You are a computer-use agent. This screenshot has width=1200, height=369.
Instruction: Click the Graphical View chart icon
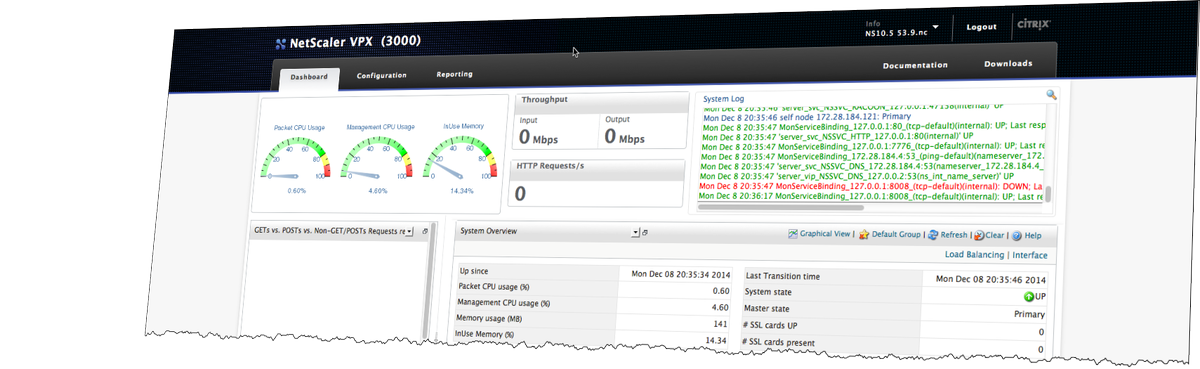click(792, 233)
